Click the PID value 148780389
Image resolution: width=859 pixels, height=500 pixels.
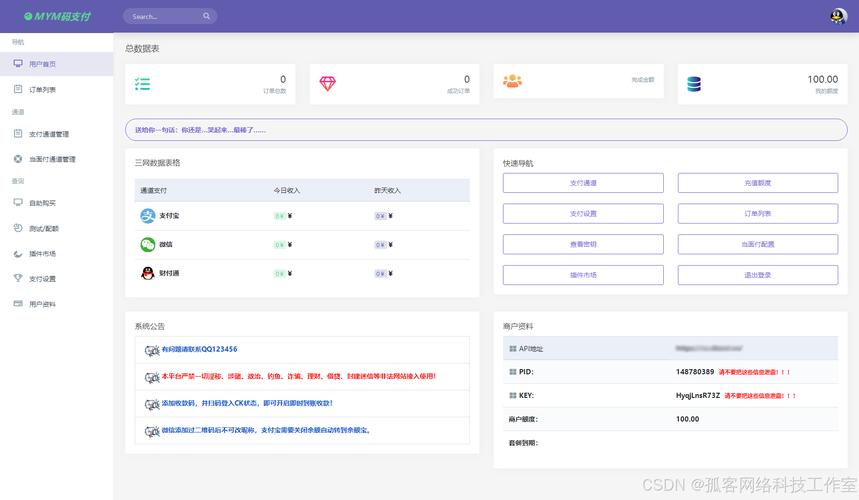695,372
